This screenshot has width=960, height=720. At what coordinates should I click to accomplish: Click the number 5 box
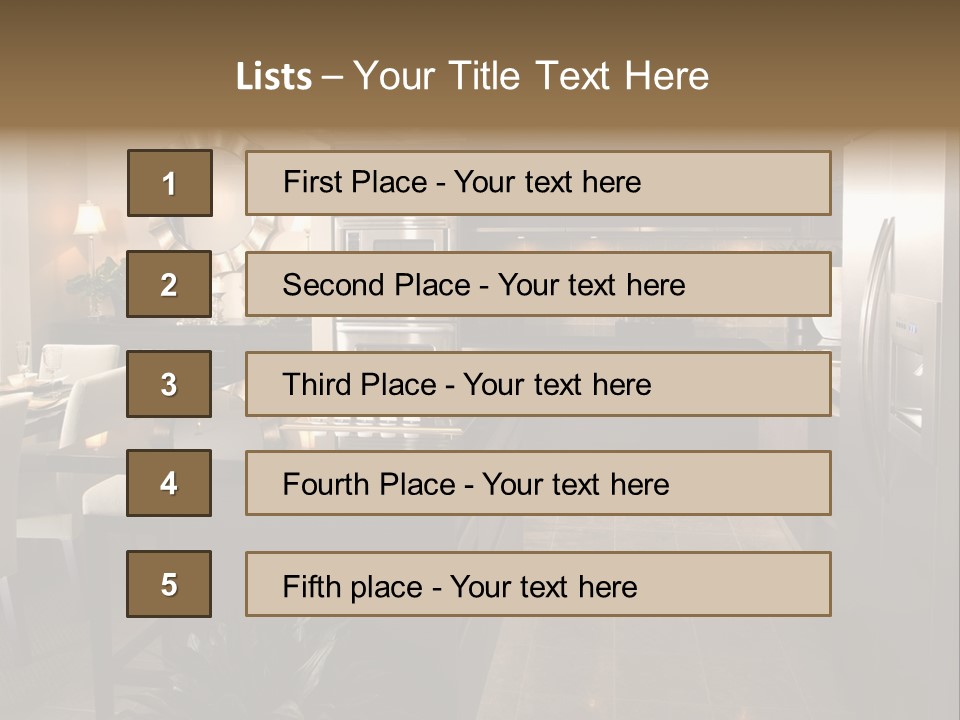pos(169,584)
